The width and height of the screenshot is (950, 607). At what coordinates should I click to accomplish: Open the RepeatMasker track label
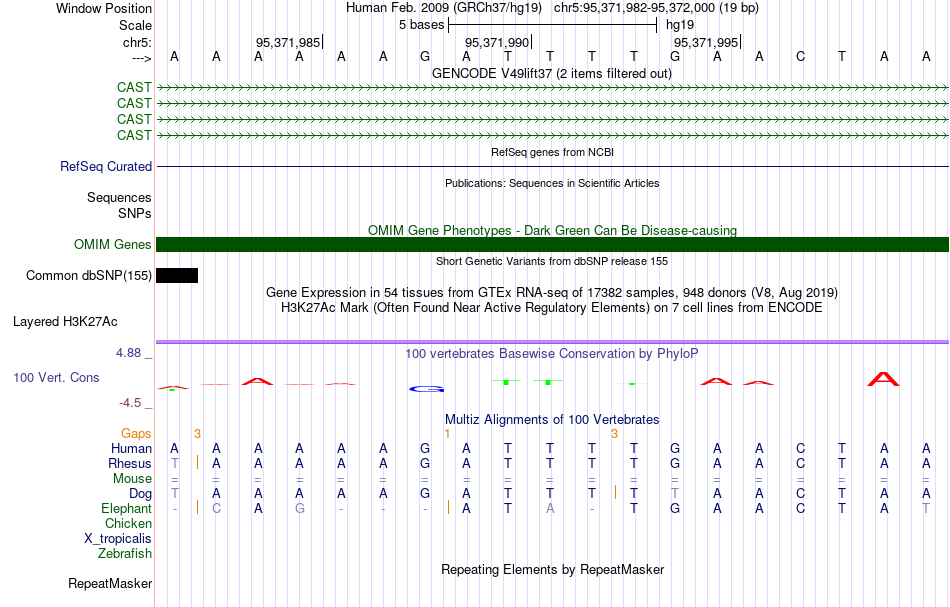[x=110, y=583]
